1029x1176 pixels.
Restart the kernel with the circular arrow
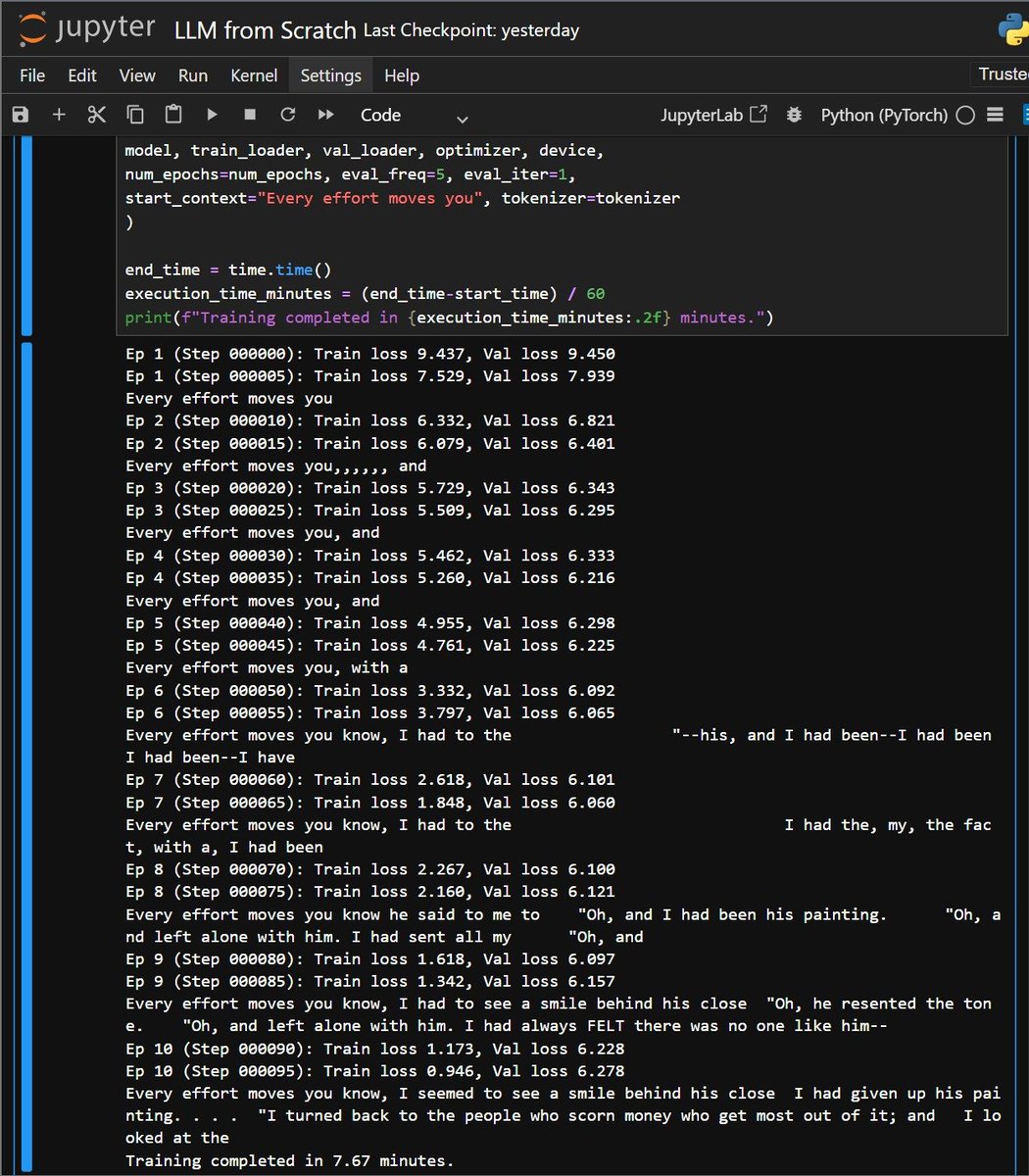click(x=288, y=115)
